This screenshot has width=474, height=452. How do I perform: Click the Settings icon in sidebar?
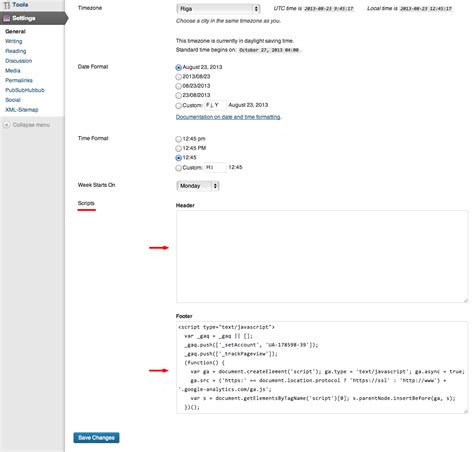7,18
